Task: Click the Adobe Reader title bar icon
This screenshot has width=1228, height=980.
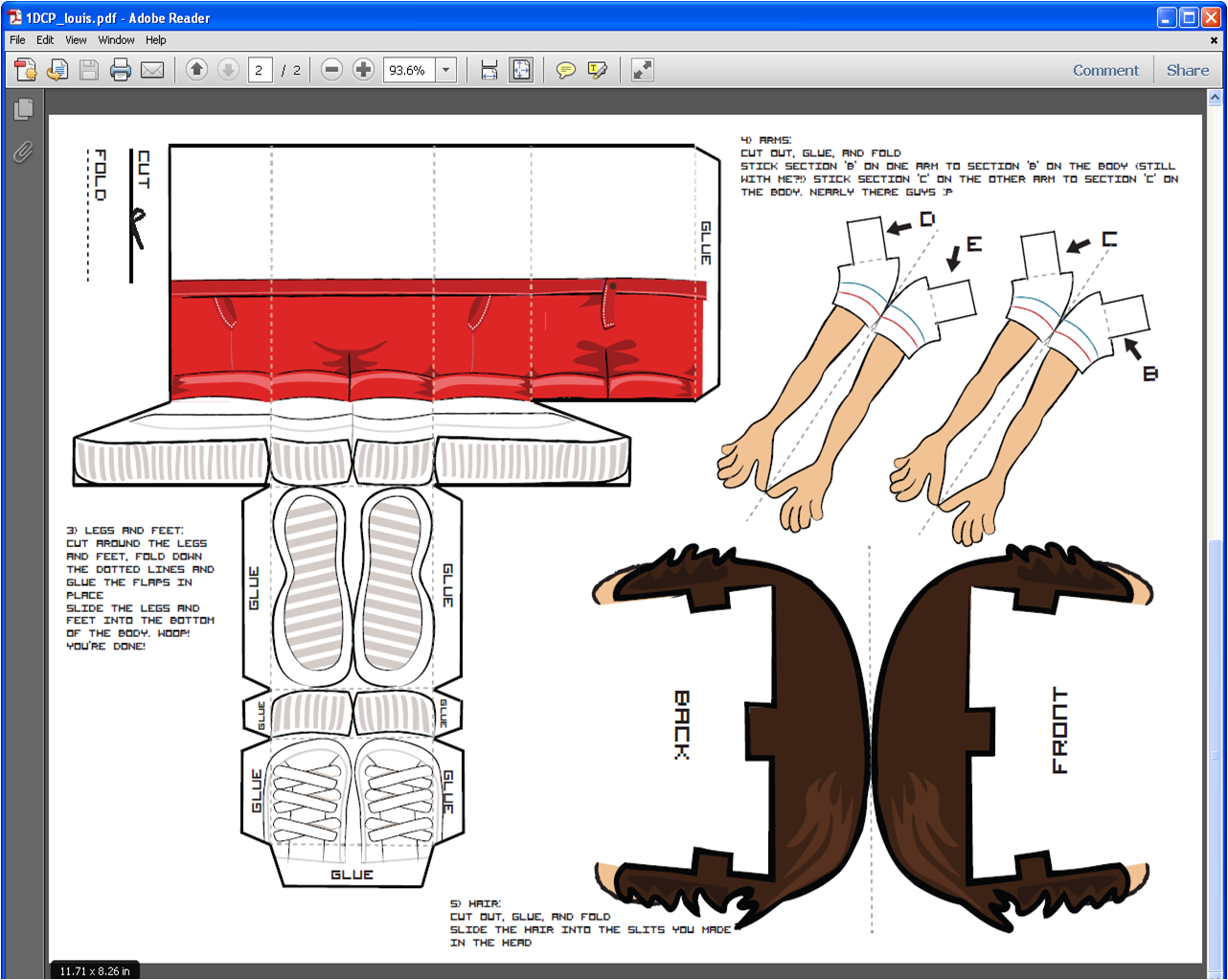Action: pos(14,17)
